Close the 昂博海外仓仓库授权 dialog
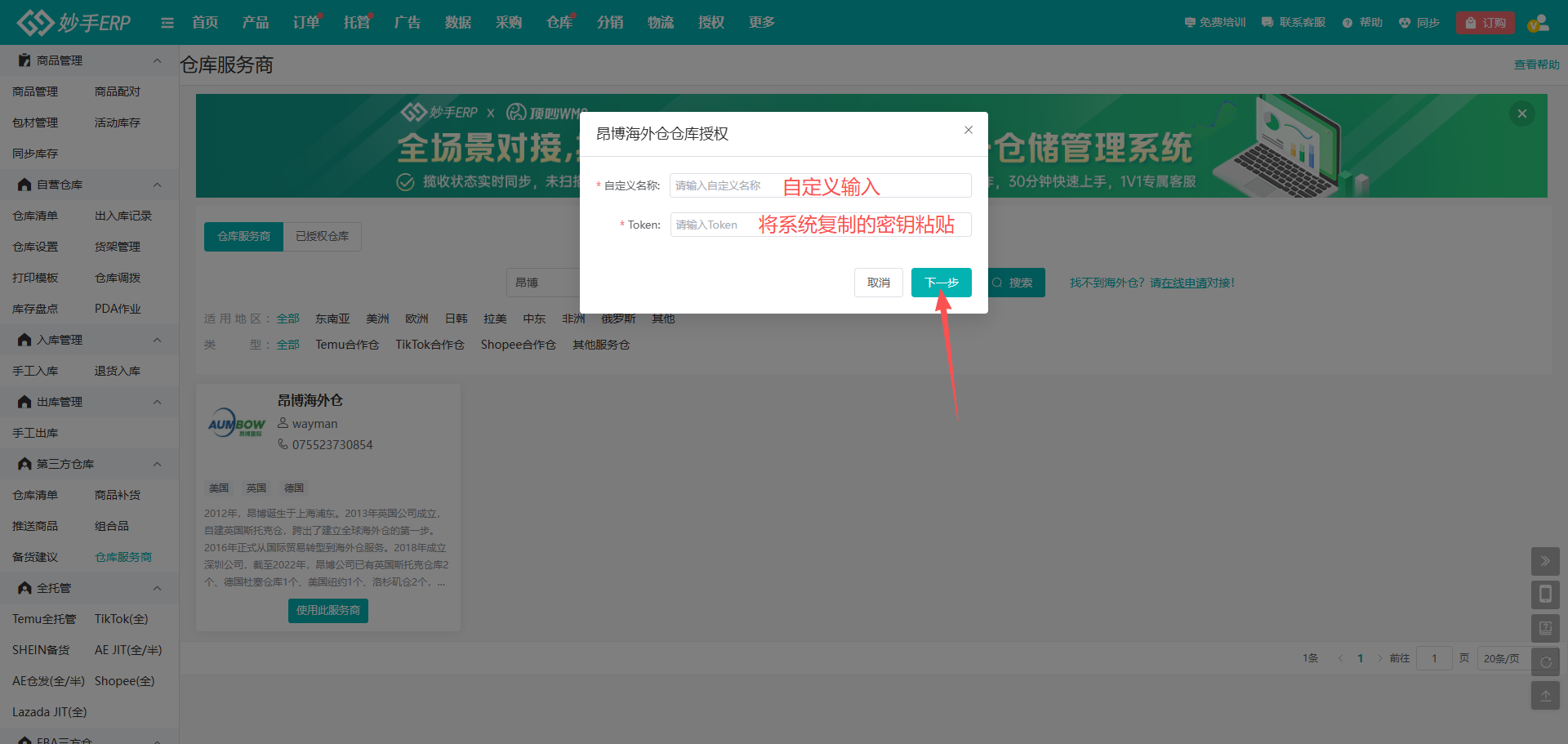1568x744 pixels. tap(969, 131)
